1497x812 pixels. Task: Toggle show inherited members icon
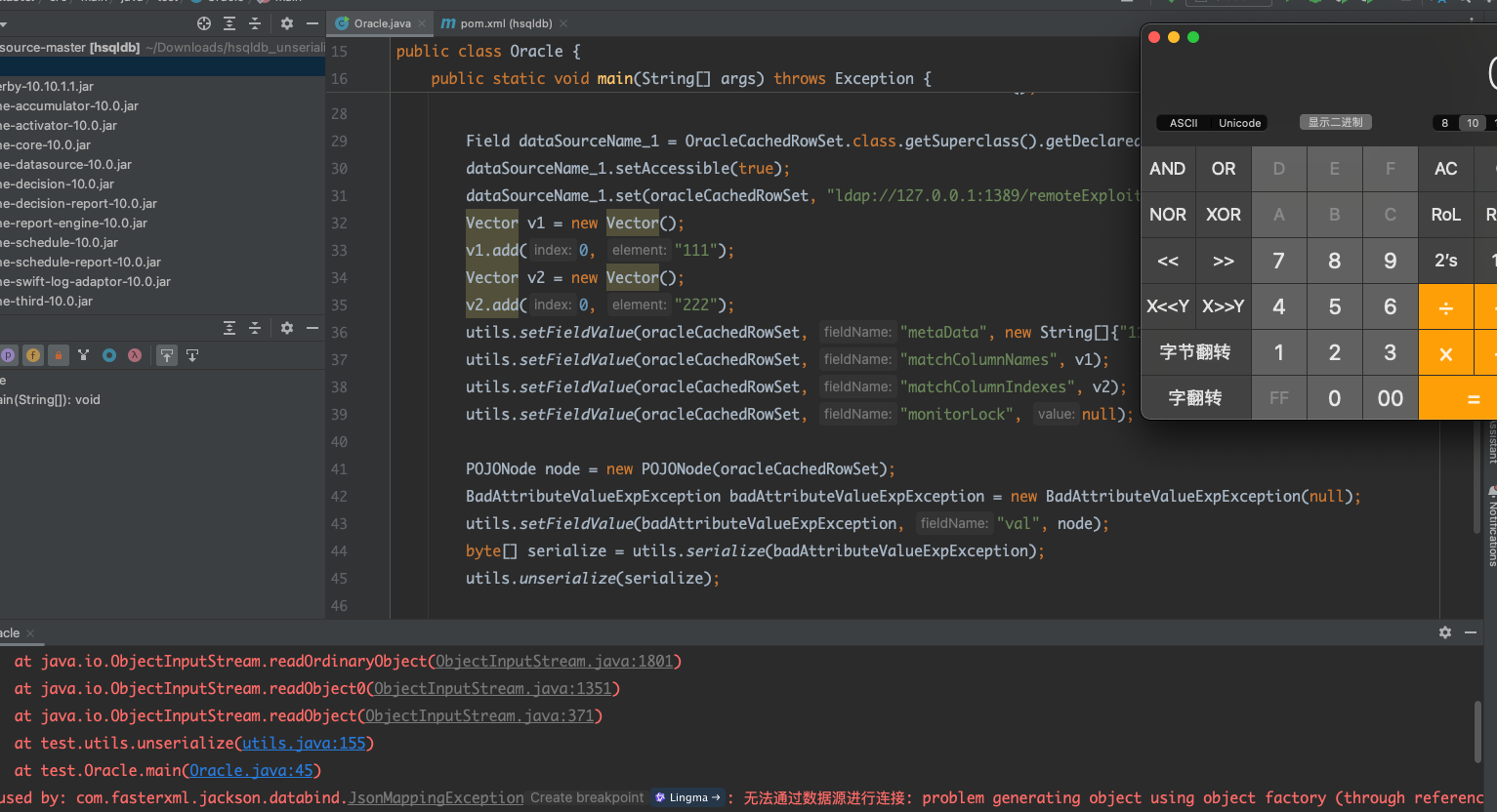tap(84, 355)
